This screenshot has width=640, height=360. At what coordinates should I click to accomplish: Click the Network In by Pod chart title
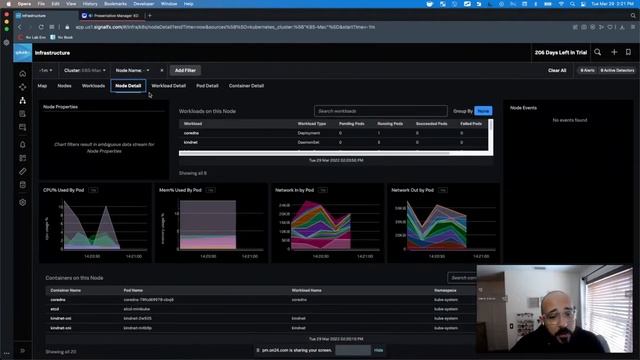pos(294,190)
